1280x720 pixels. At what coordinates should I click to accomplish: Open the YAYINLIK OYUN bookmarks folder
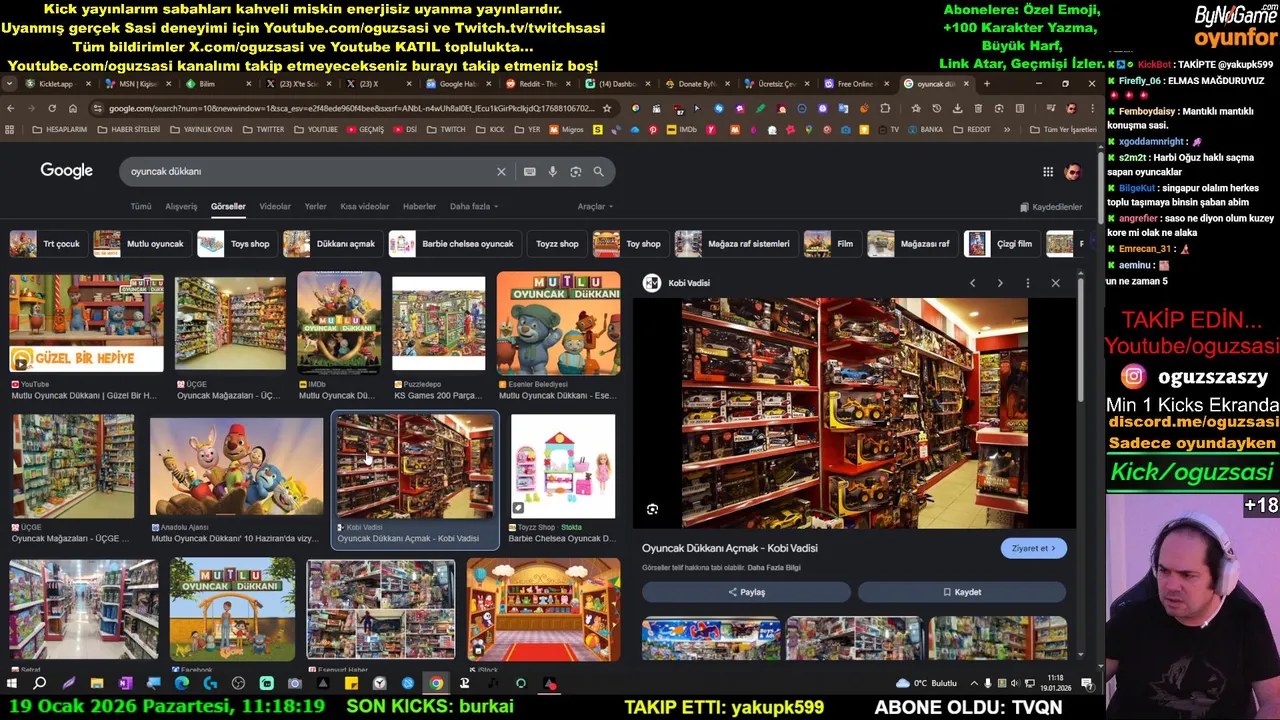(202, 130)
